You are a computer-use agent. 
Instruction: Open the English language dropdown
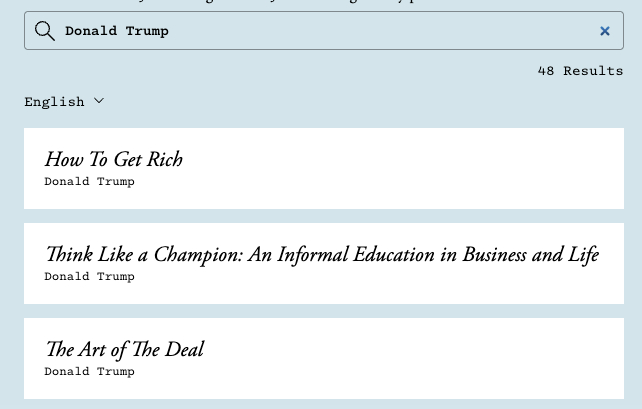click(x=64, y=102)
